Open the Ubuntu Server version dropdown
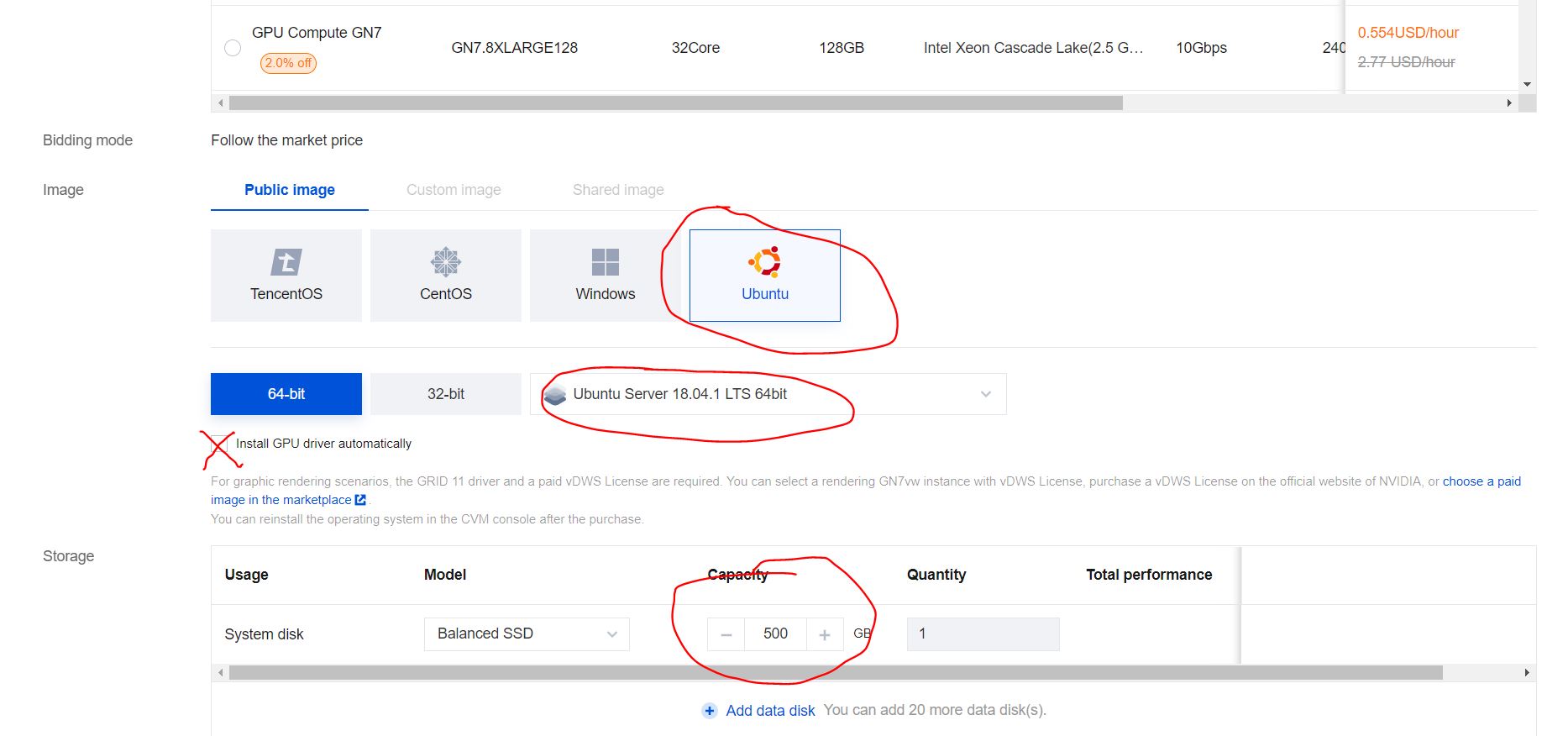 pyautogui.click(x=768, y=394)
